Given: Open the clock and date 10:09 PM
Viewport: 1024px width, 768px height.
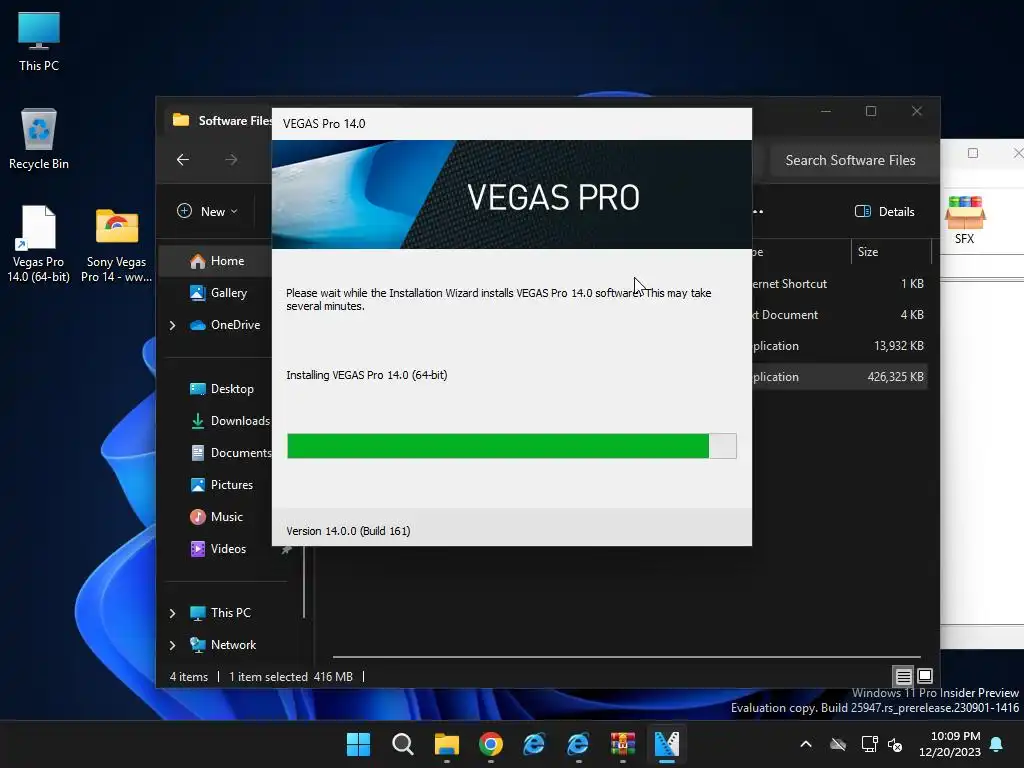Looking at the screenshot, I should coord(950,744).
